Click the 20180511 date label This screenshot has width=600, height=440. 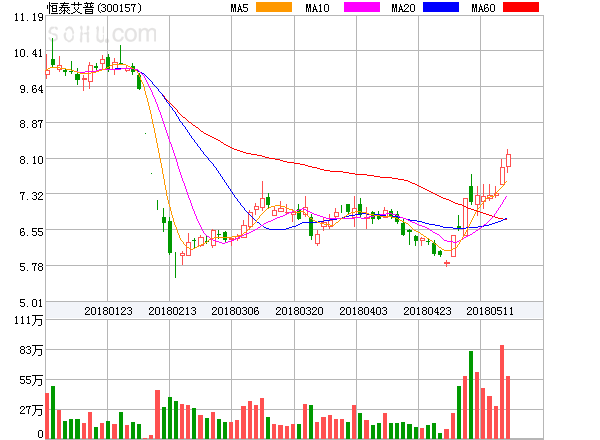coord(490,311)
